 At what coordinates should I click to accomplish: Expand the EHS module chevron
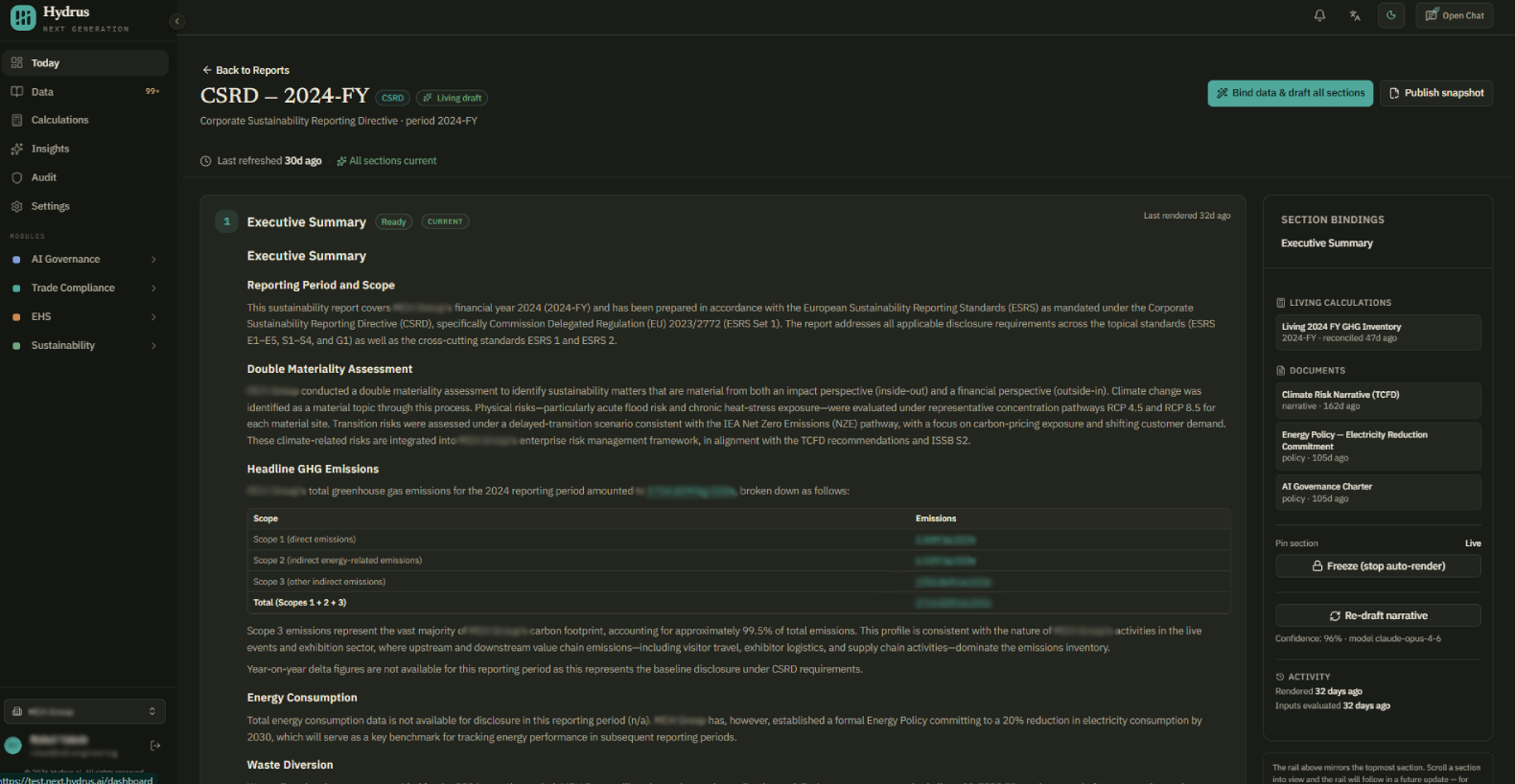click(153, 316)
